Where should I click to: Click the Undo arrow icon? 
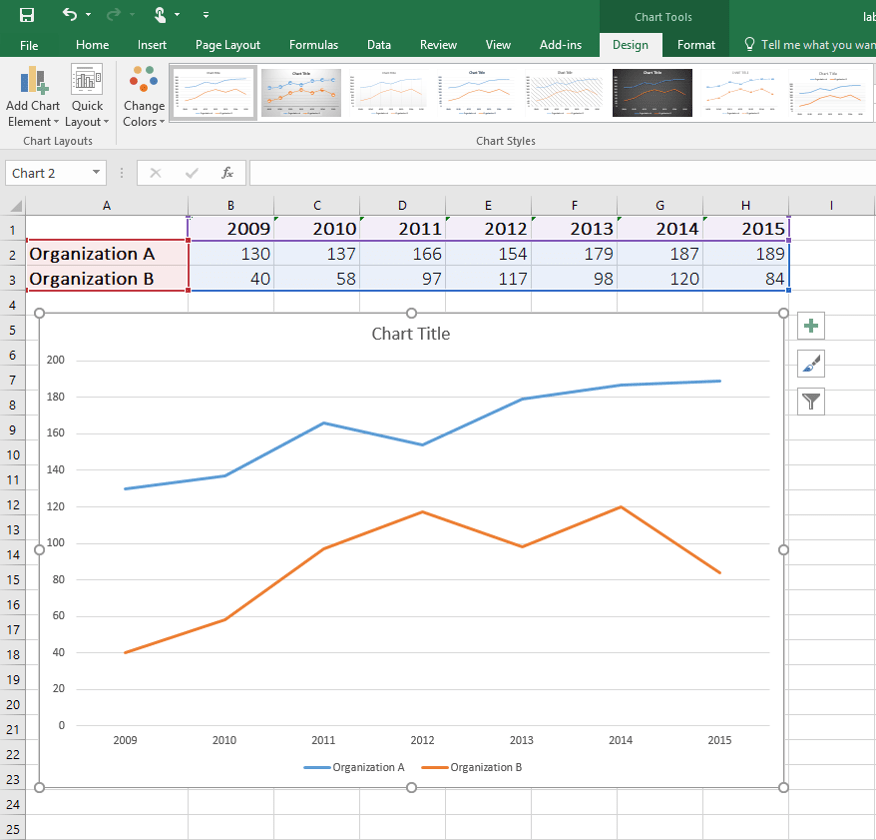70,15
